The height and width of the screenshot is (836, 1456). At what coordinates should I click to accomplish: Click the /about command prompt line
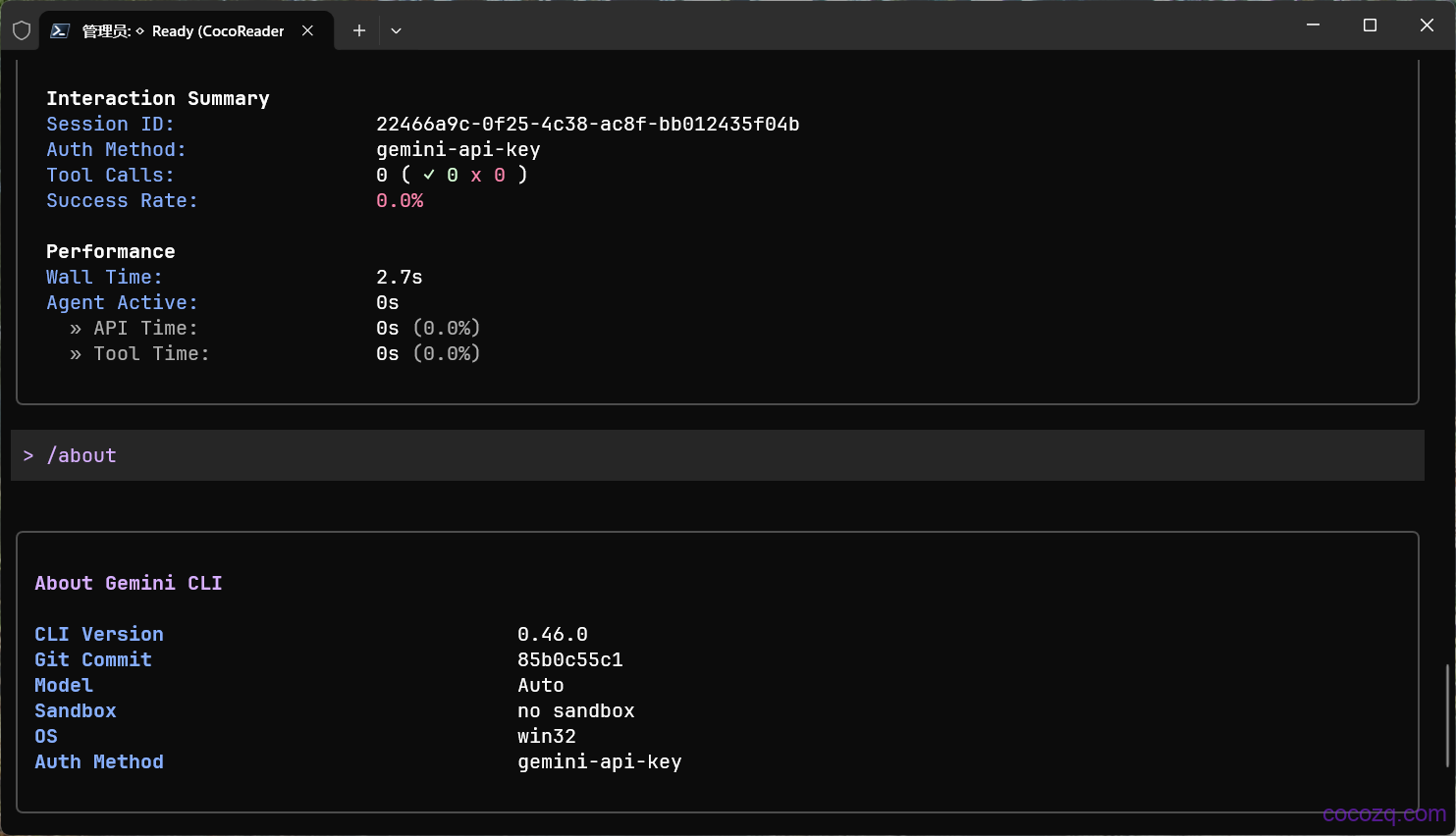click(718, 455)
